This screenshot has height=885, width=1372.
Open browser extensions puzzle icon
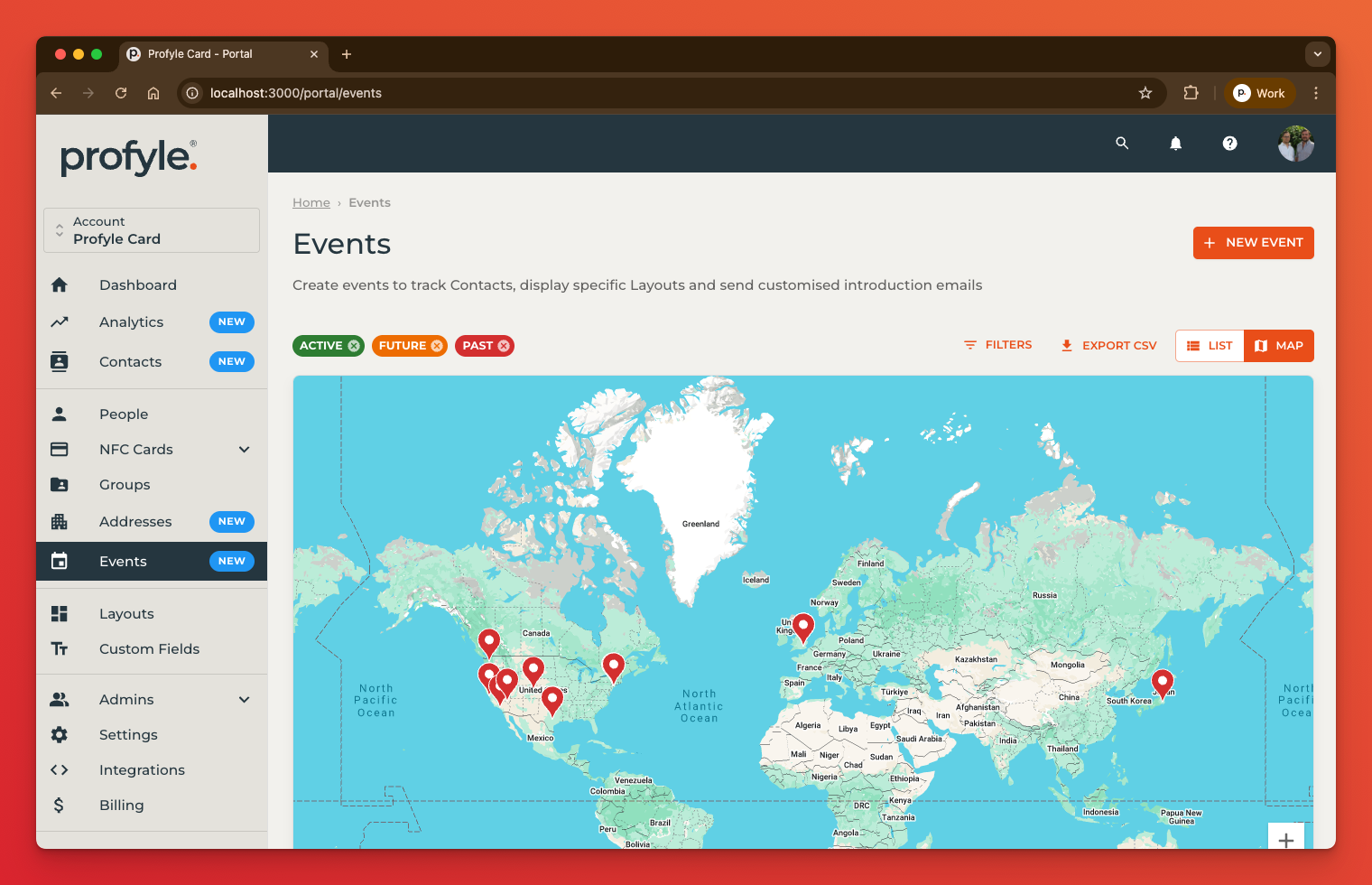(1191, 93)
